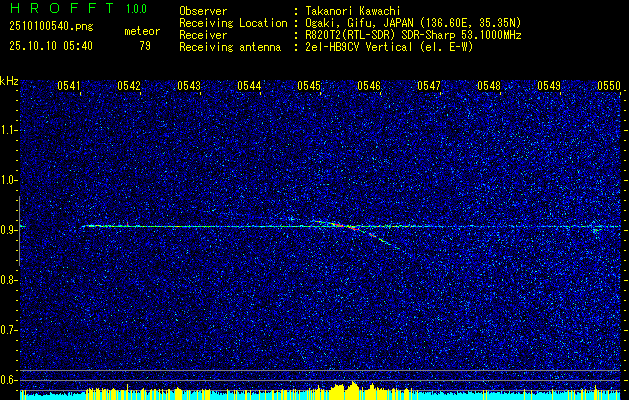Click the 'Receiver' field label

(x=203, y=35)
